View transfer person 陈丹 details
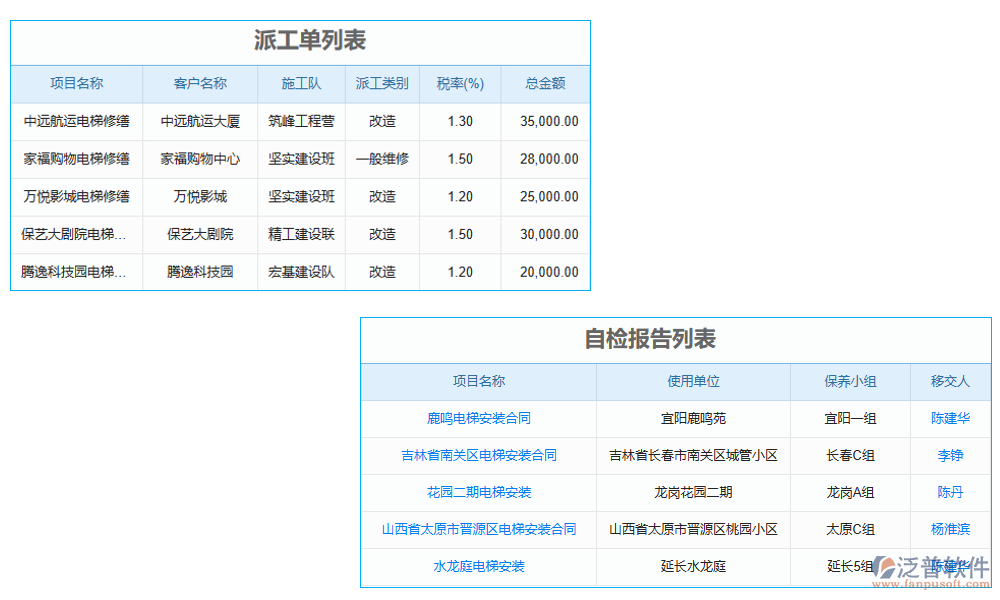This screenshot has height=600, width=1000. [948, 493]
